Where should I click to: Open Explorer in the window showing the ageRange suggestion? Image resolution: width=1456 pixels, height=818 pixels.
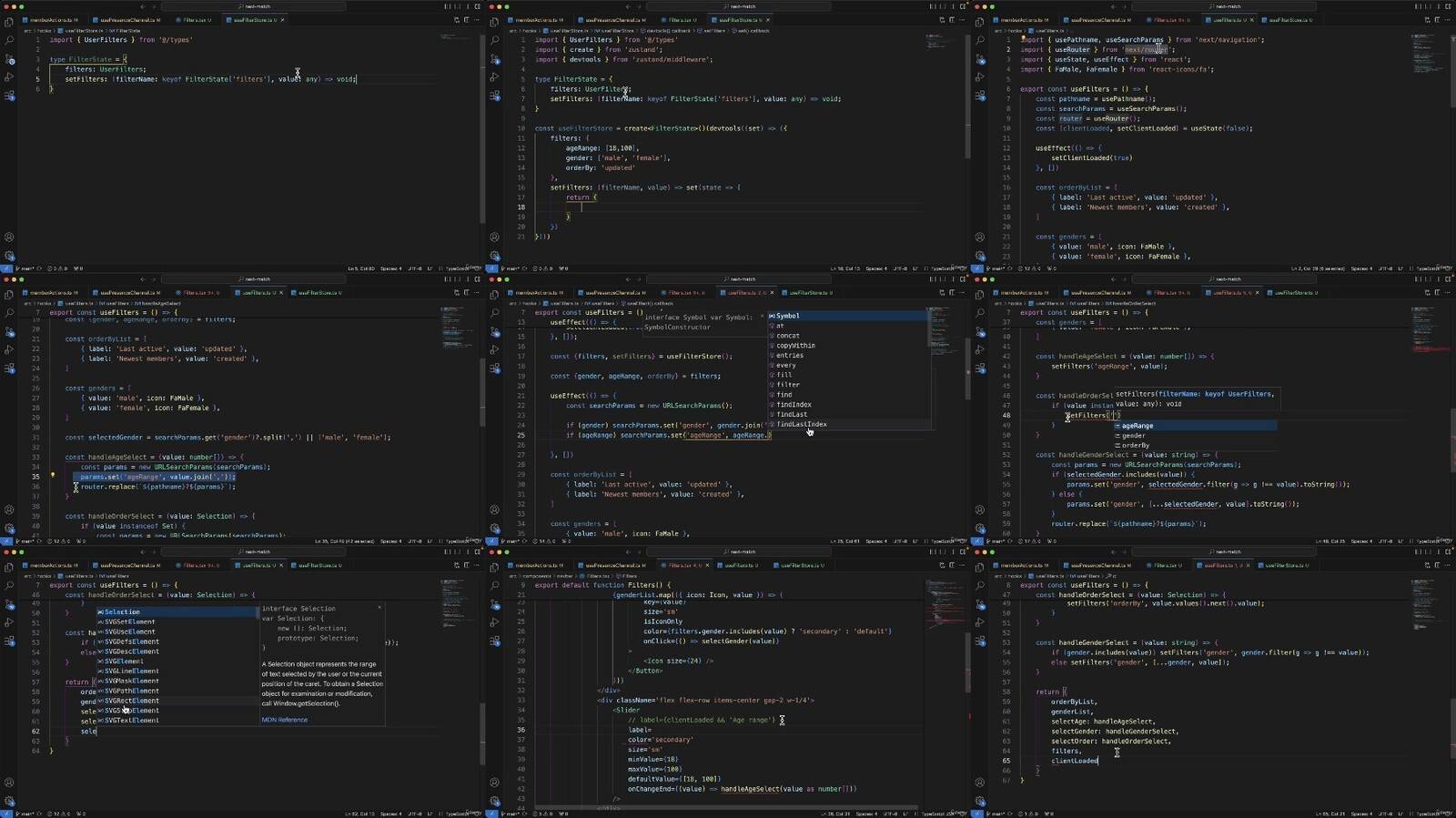click(x=980, y=295)
